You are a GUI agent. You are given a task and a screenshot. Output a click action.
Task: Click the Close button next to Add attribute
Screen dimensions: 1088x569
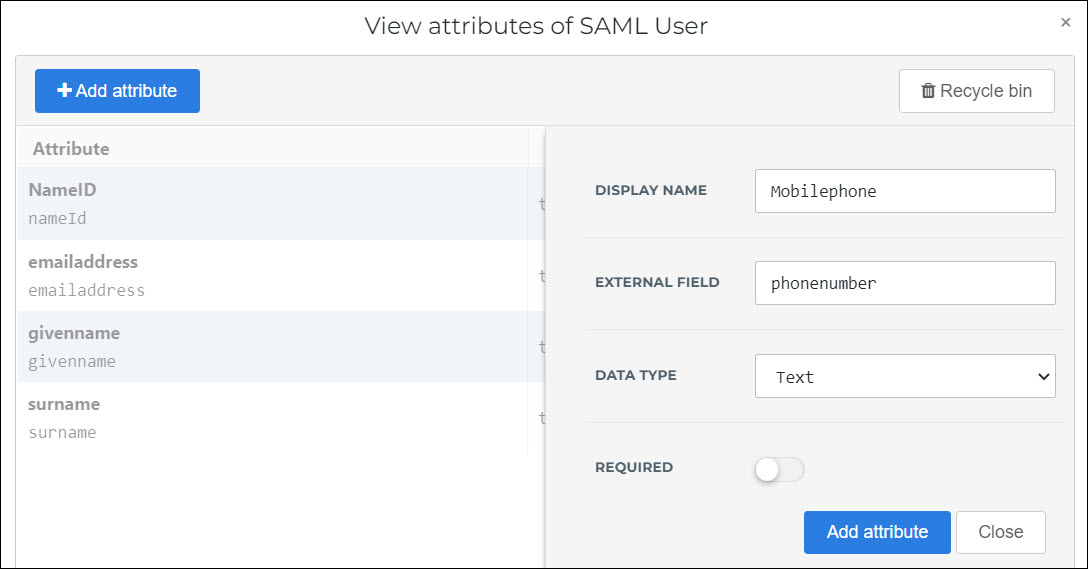(1001, 532)
